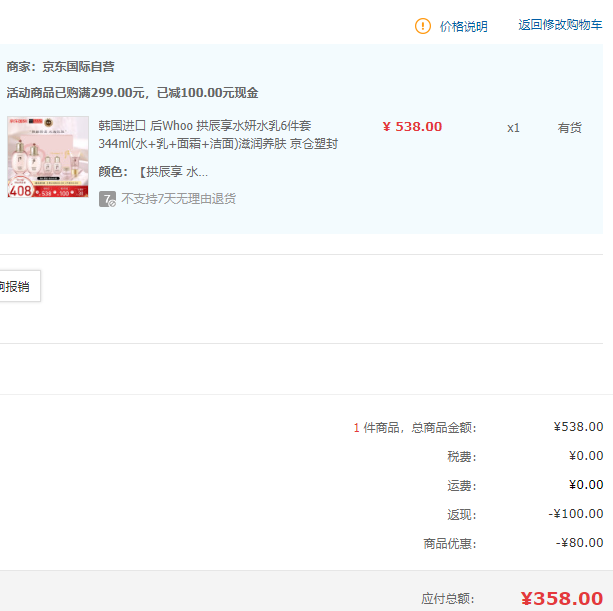Click the 有货 stock status text
The image size is (613, 611).
coord(570,128)
